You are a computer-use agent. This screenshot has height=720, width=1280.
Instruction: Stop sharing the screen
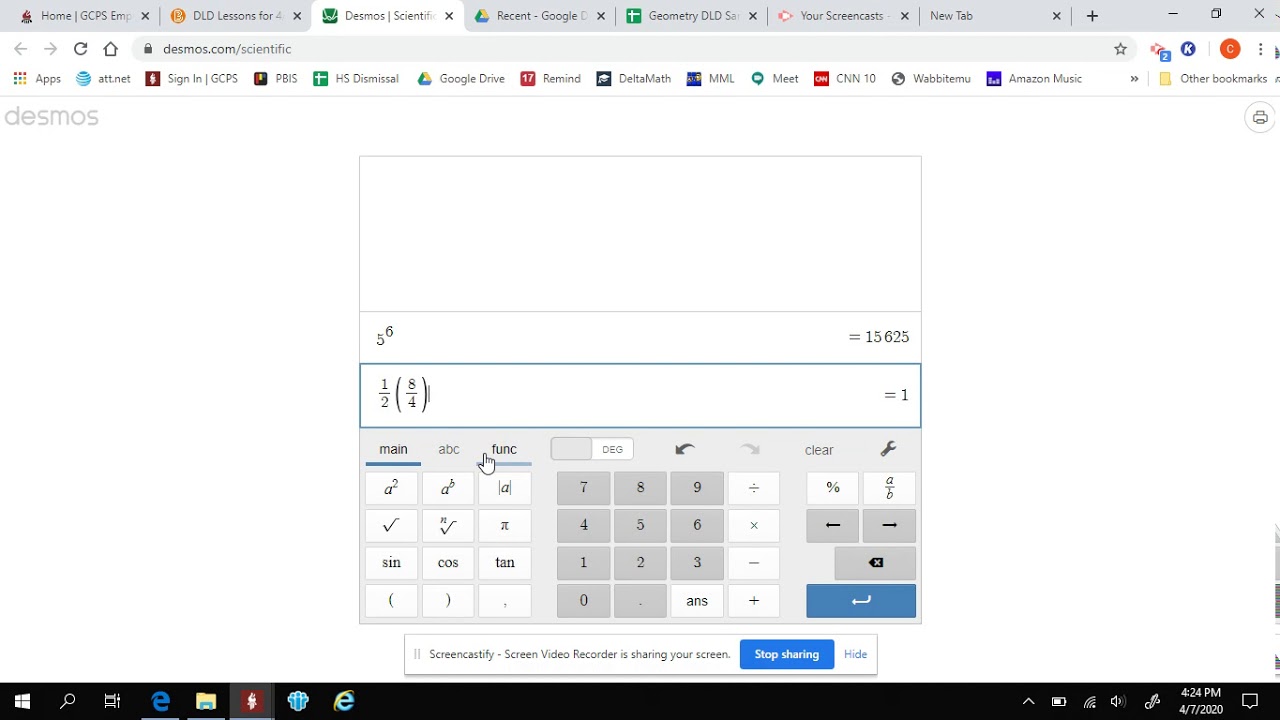(x=786, y=654)
